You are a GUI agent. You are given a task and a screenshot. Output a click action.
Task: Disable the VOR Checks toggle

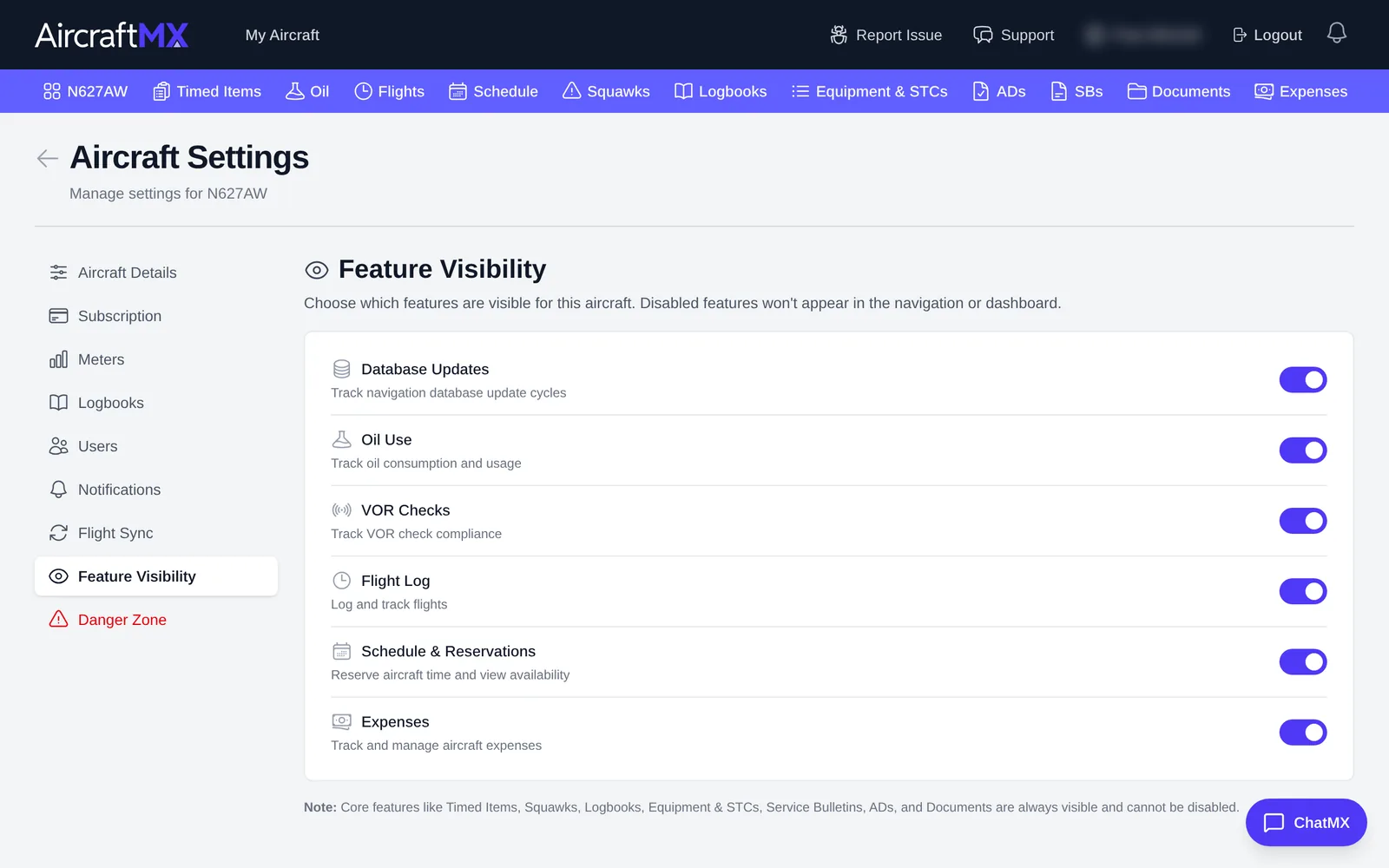pyautogui.click(x=1303, y=521)
